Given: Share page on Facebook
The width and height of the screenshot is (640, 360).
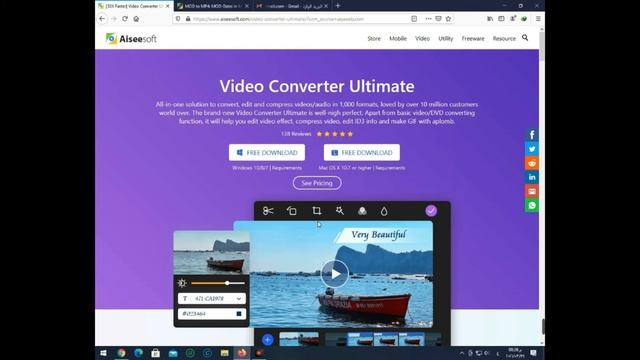Looking at the screenshot, I should (x=532, y=135).
